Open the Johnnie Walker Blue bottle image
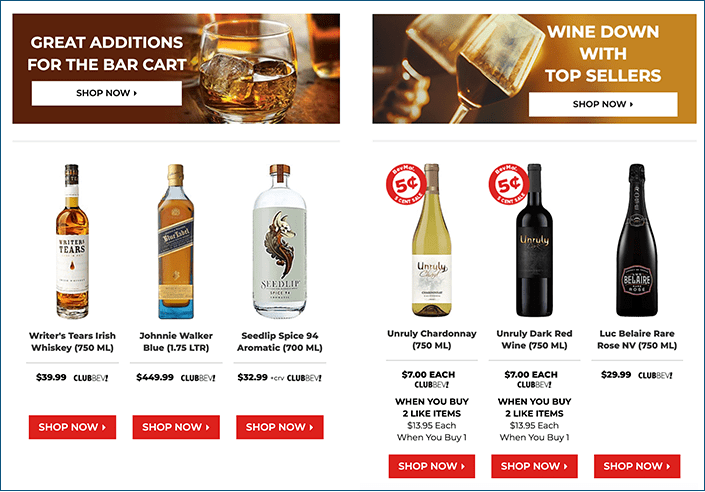The height and width of the screenshot is (492, 705). coord(176,242)
